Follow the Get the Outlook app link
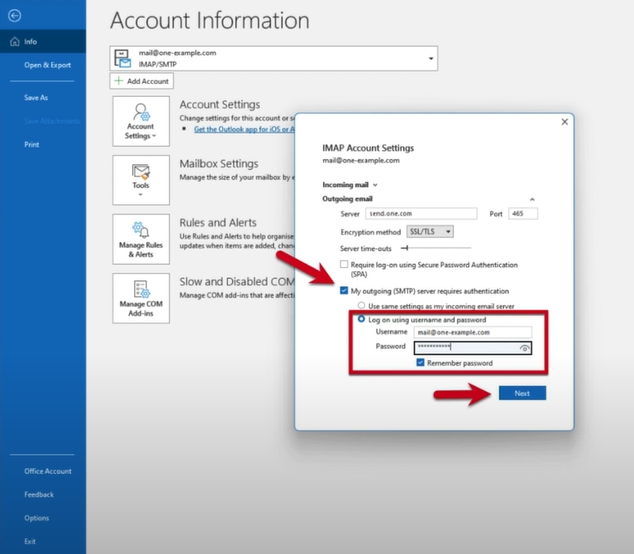634x554 pixels. [244, 129]
